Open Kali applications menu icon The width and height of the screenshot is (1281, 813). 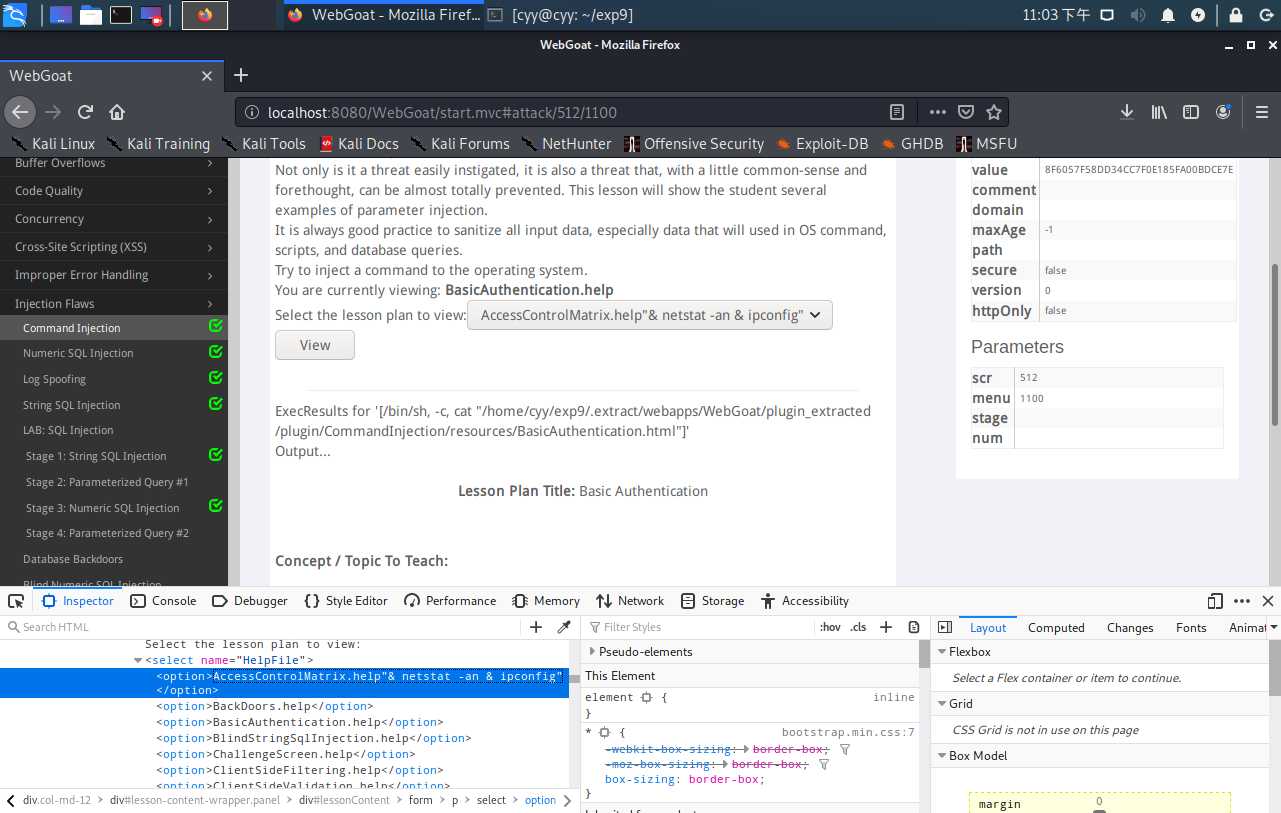point(15,15)
